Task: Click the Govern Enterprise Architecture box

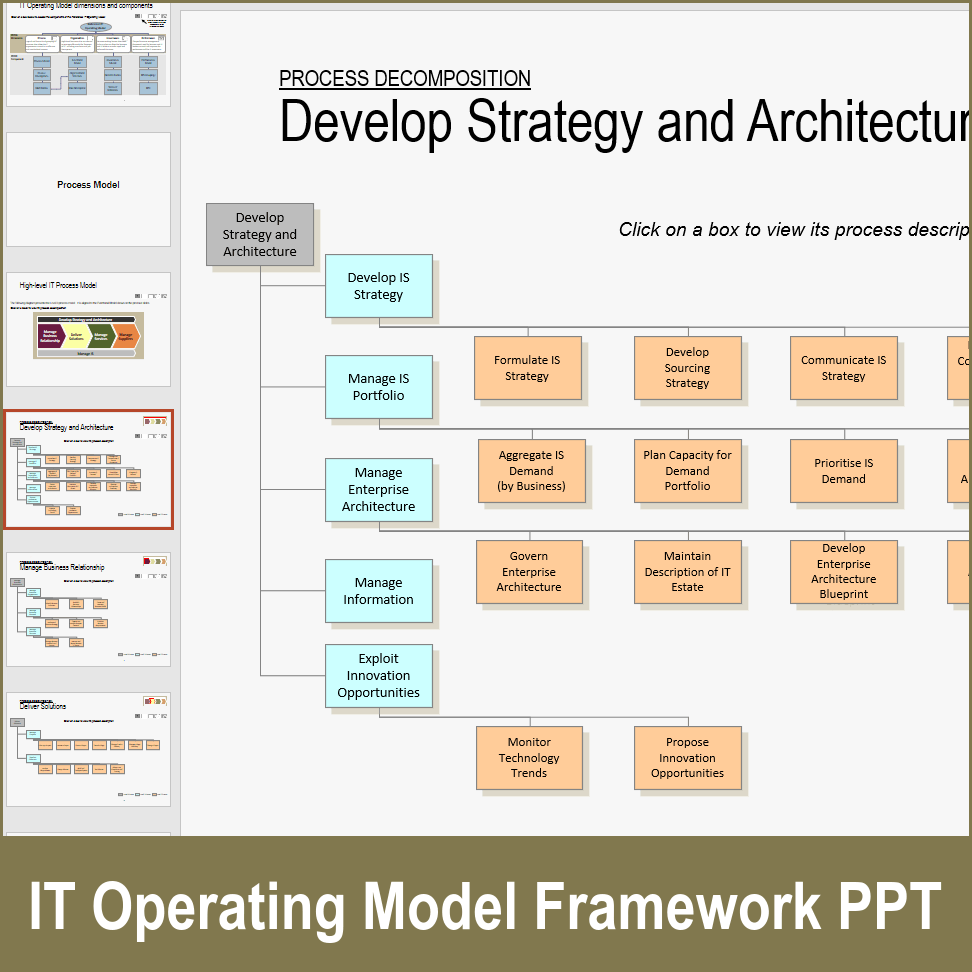Action: (x=530, y=572)
